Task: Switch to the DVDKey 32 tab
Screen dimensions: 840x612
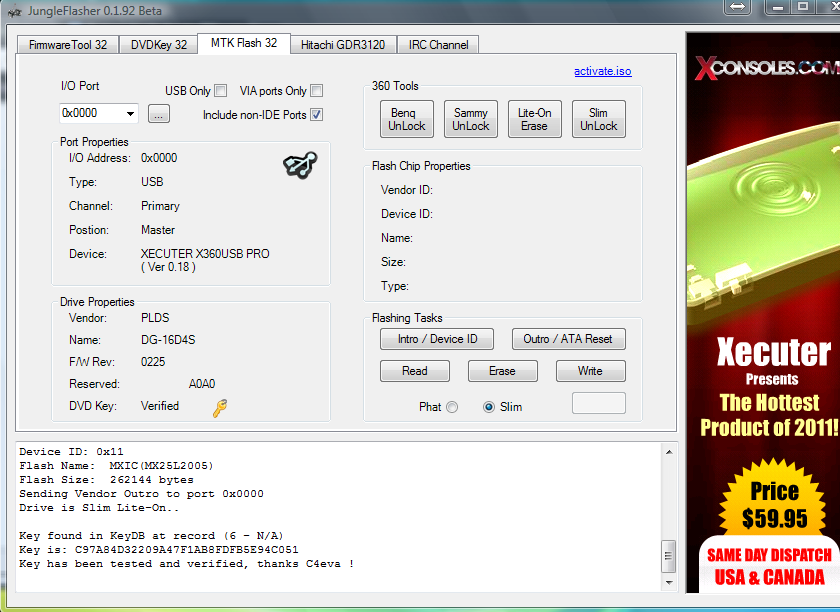Action: tap(159, 45)
